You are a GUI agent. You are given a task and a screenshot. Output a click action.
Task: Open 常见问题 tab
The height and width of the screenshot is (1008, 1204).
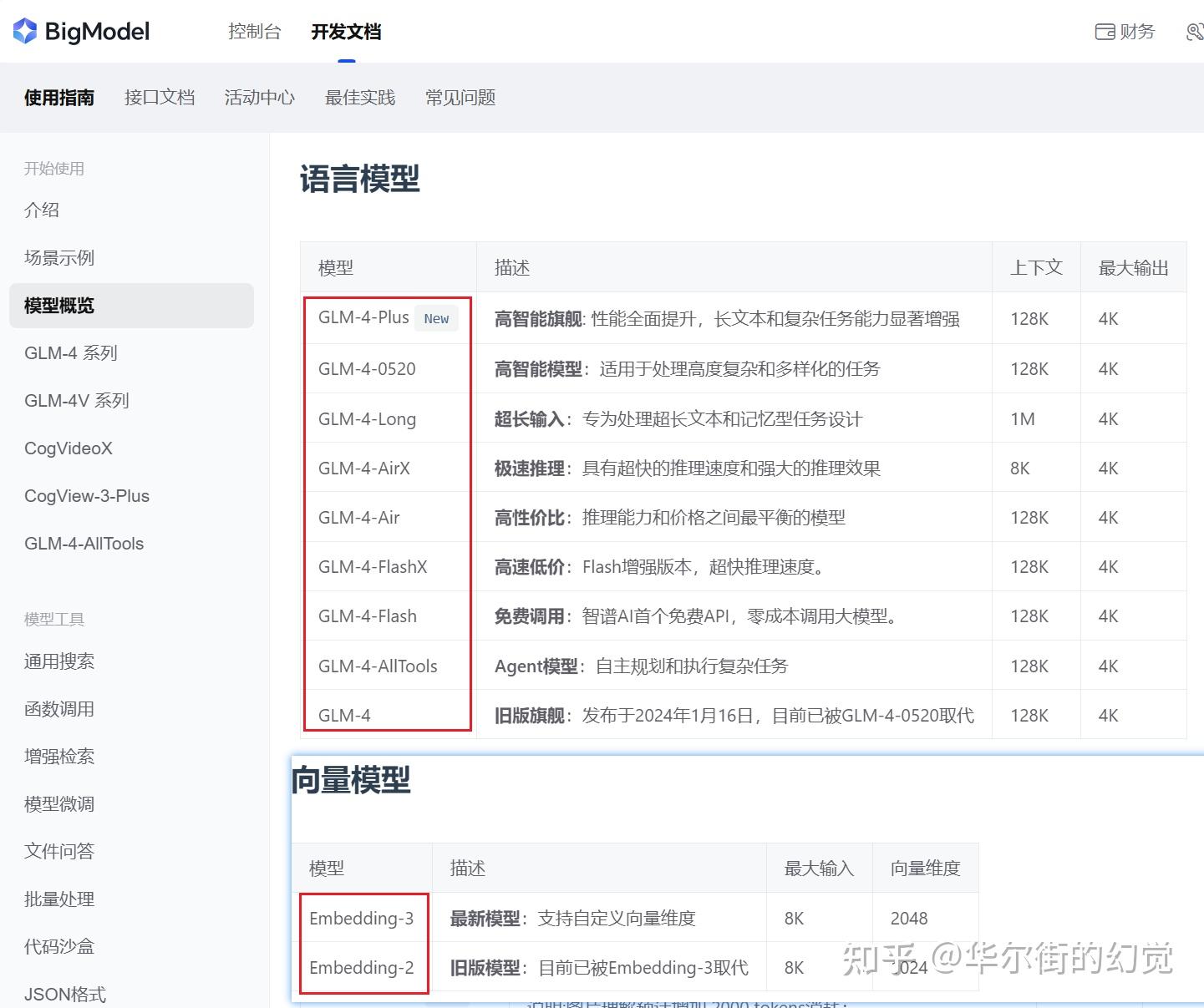pos(460,98)
